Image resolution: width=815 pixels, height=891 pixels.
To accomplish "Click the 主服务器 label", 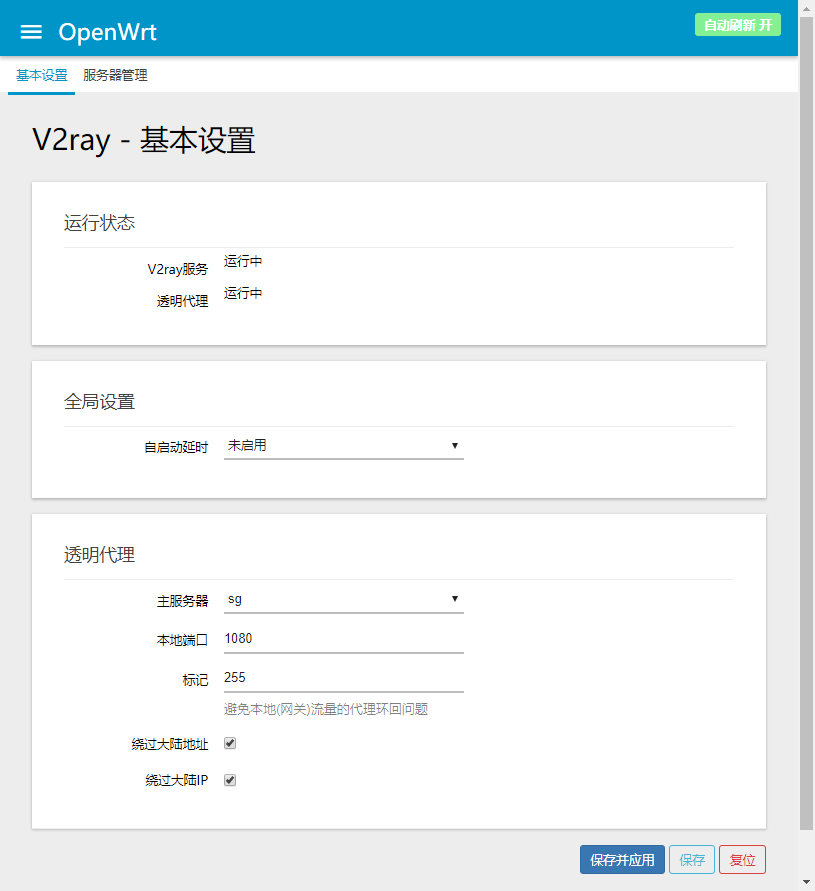I will pyautogui.click(x=182, y=601).
